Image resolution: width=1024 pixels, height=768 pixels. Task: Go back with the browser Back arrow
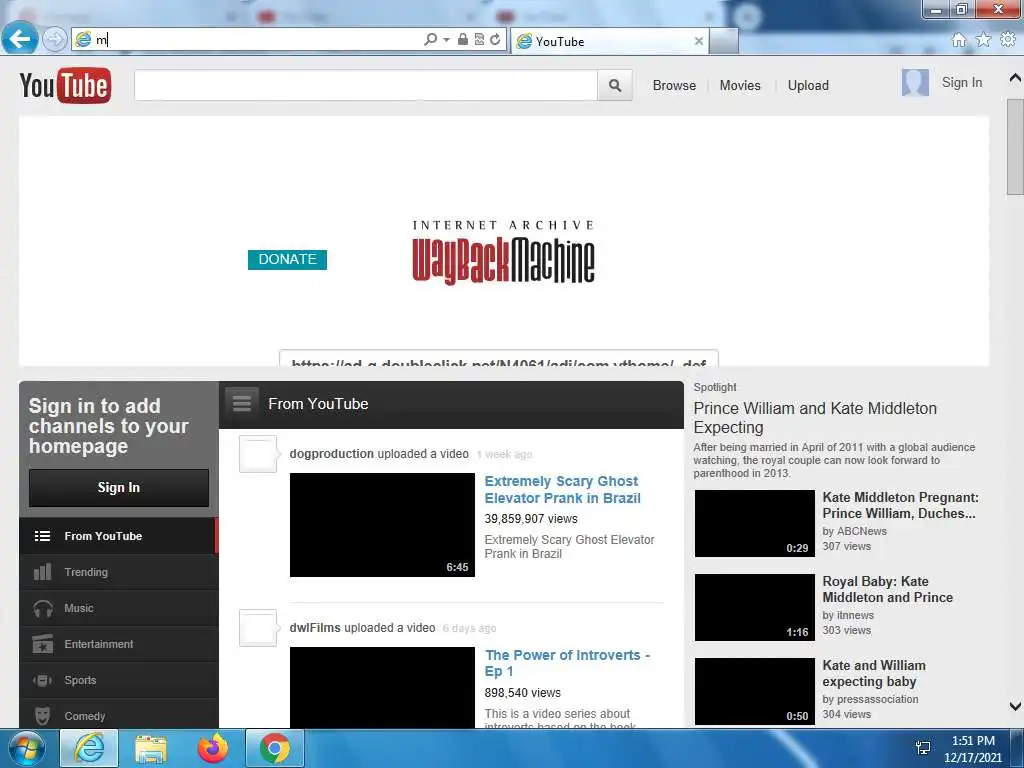pos(20,39)
